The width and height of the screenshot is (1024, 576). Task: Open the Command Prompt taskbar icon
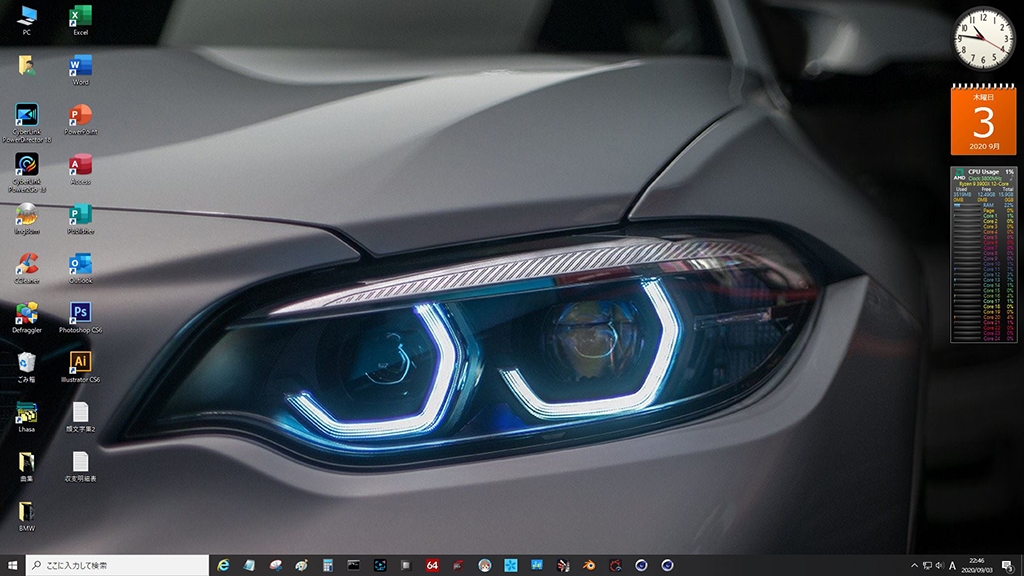[353, 565]
